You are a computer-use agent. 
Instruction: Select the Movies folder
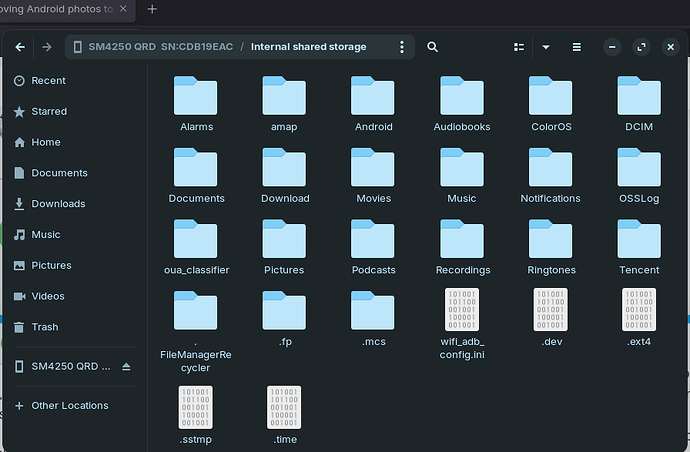tap(373, 176)
